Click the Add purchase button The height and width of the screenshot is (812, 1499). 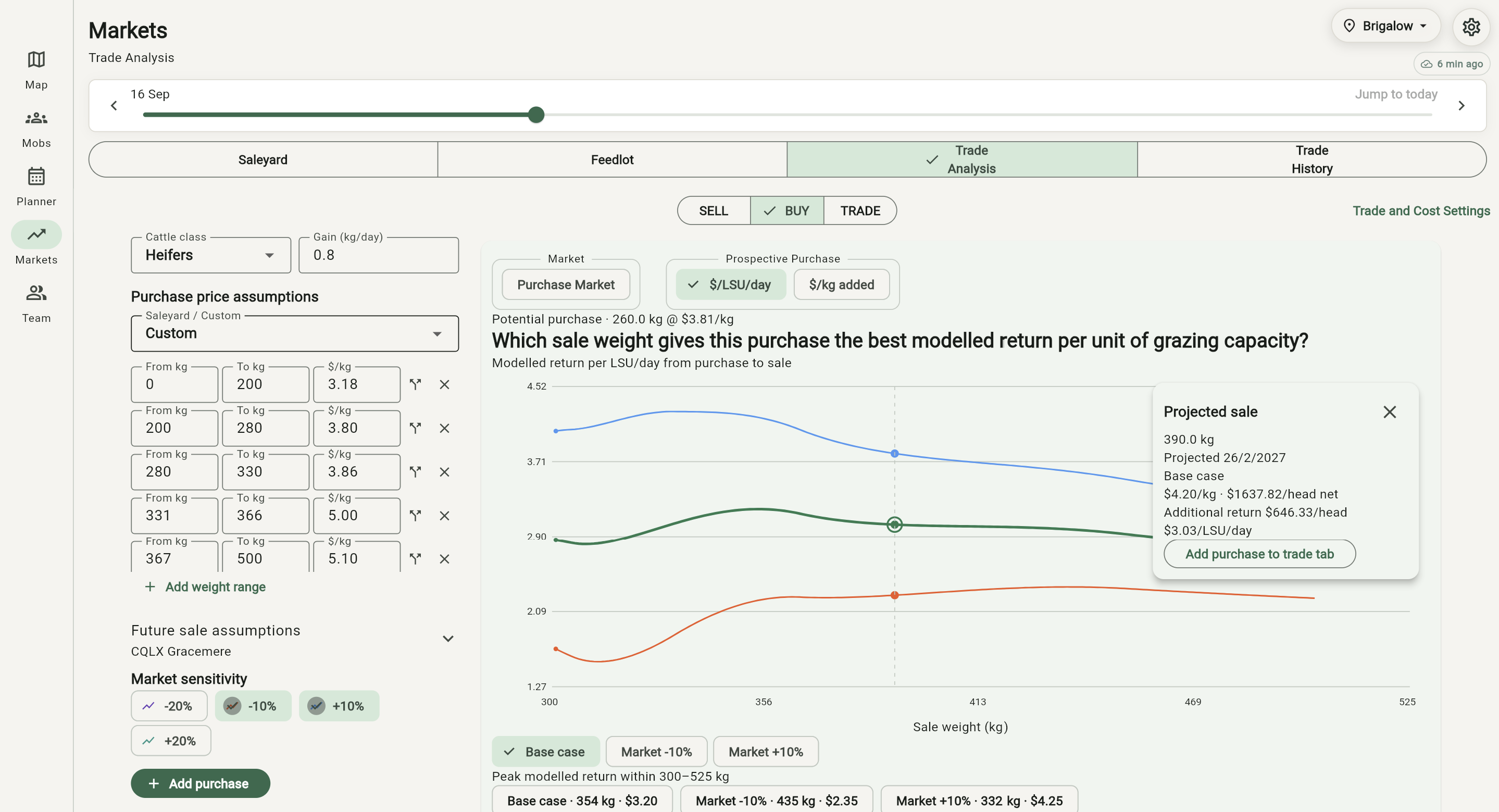[x=200, y=783]
